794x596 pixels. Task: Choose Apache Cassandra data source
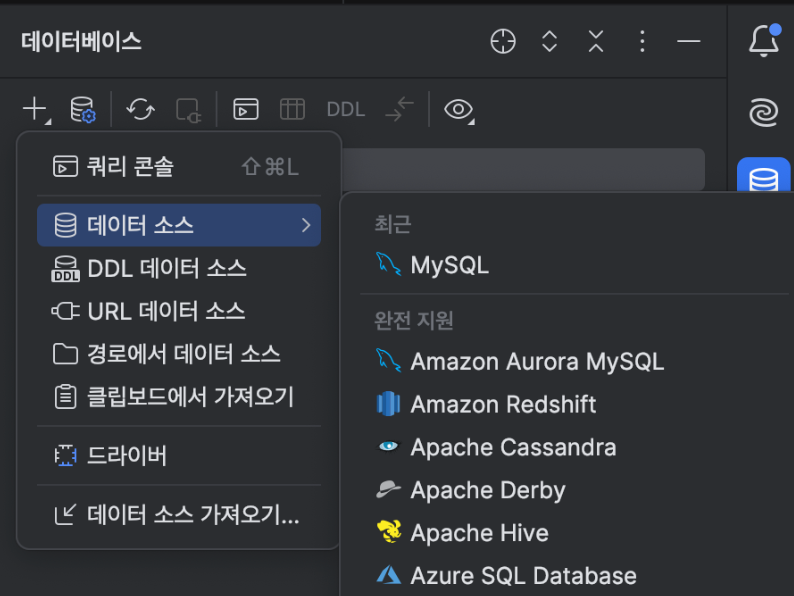(x=575, y=447)
